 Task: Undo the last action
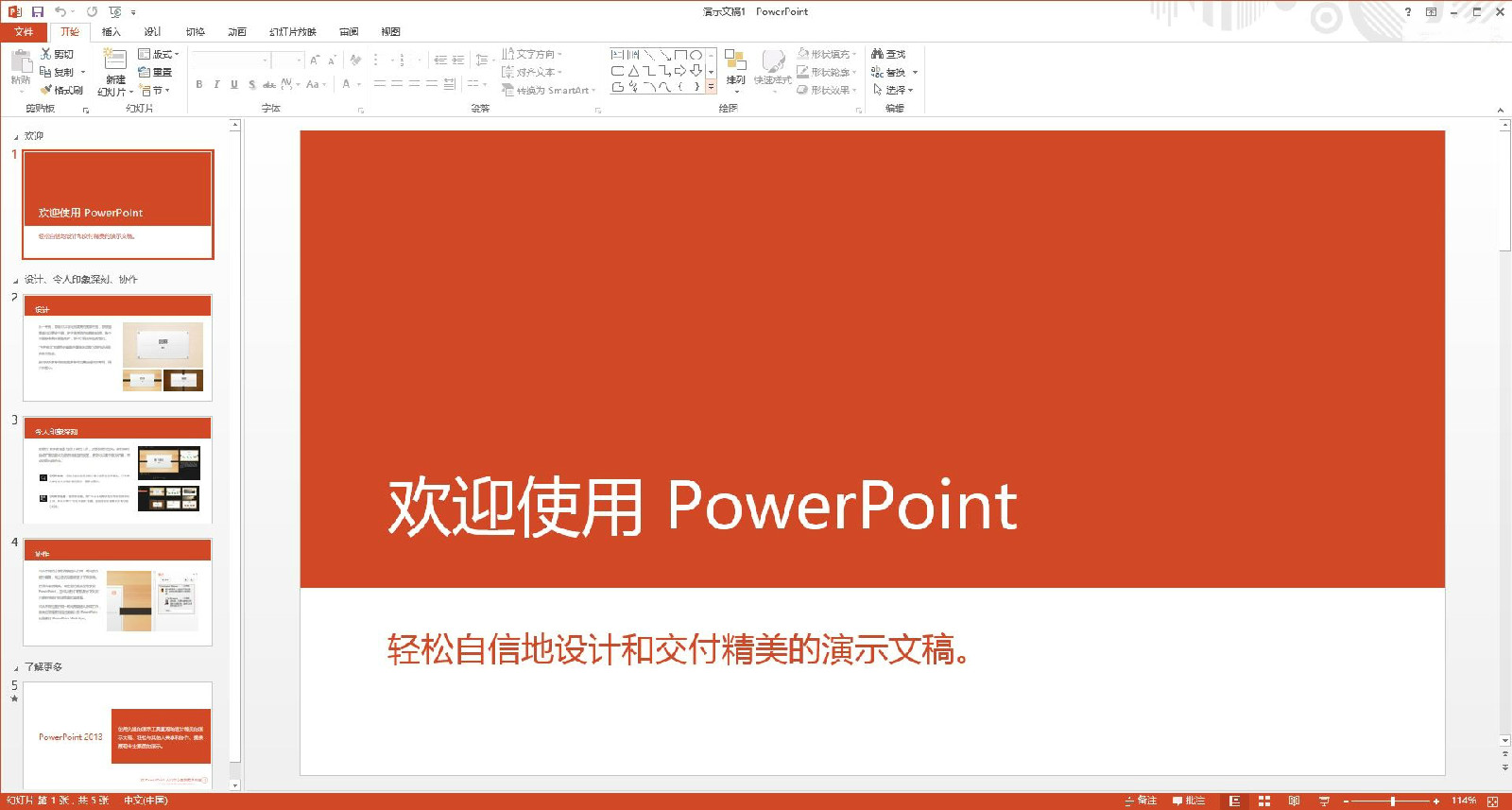pyautogui.click(x=60, y=11)
